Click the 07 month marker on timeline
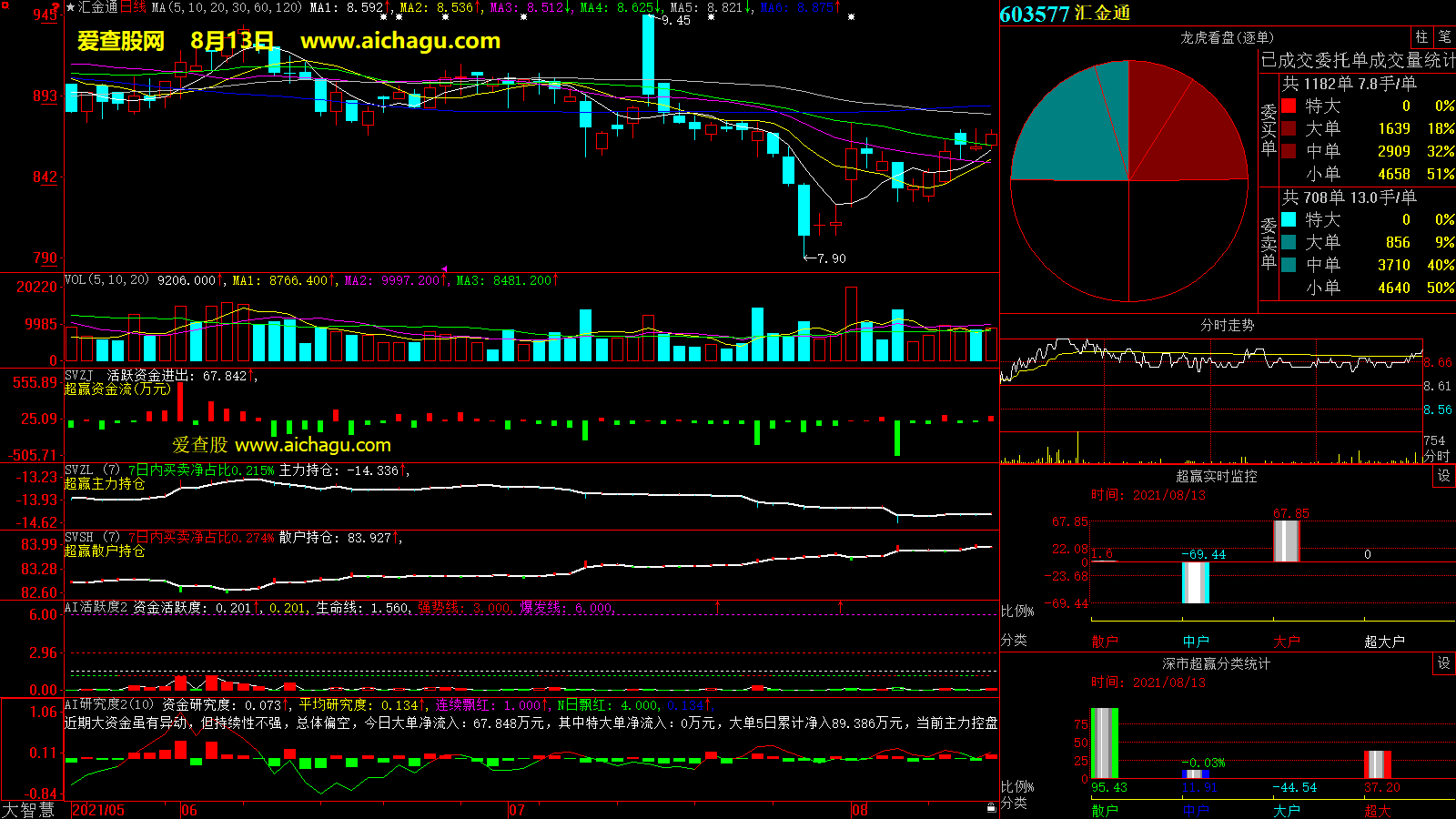1456x819 pixels. (516, 810)
